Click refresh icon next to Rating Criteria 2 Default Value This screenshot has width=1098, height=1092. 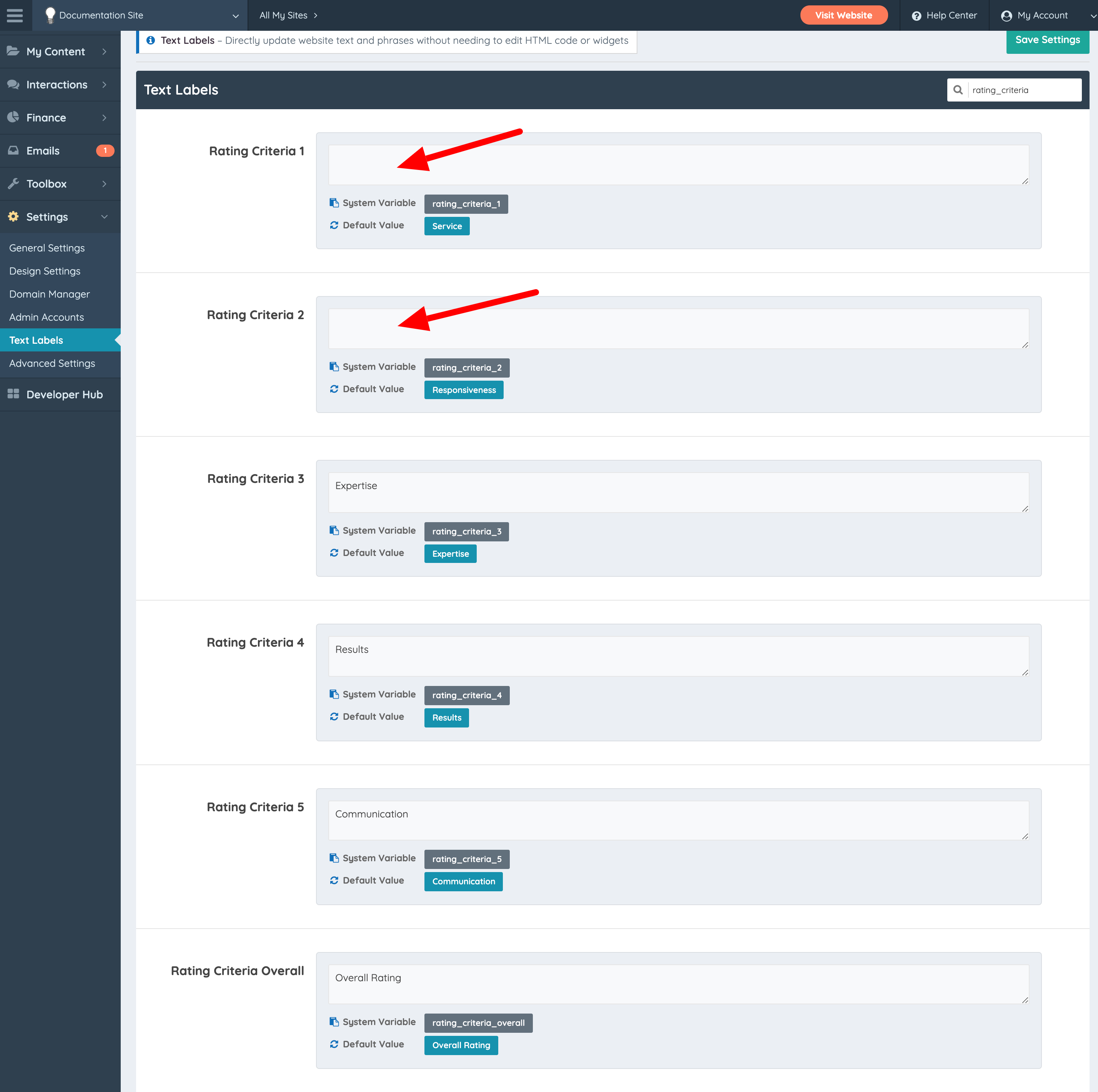334,390
